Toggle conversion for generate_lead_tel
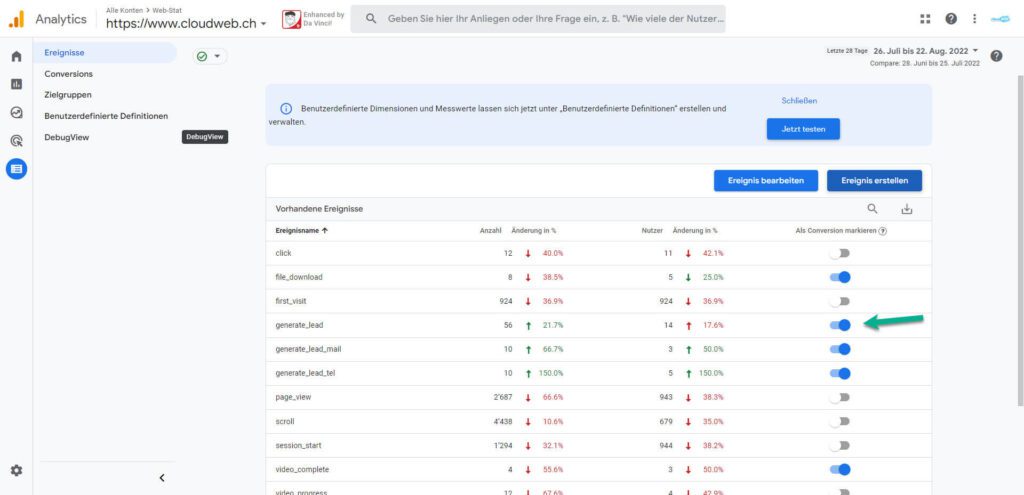 (840, 373)
